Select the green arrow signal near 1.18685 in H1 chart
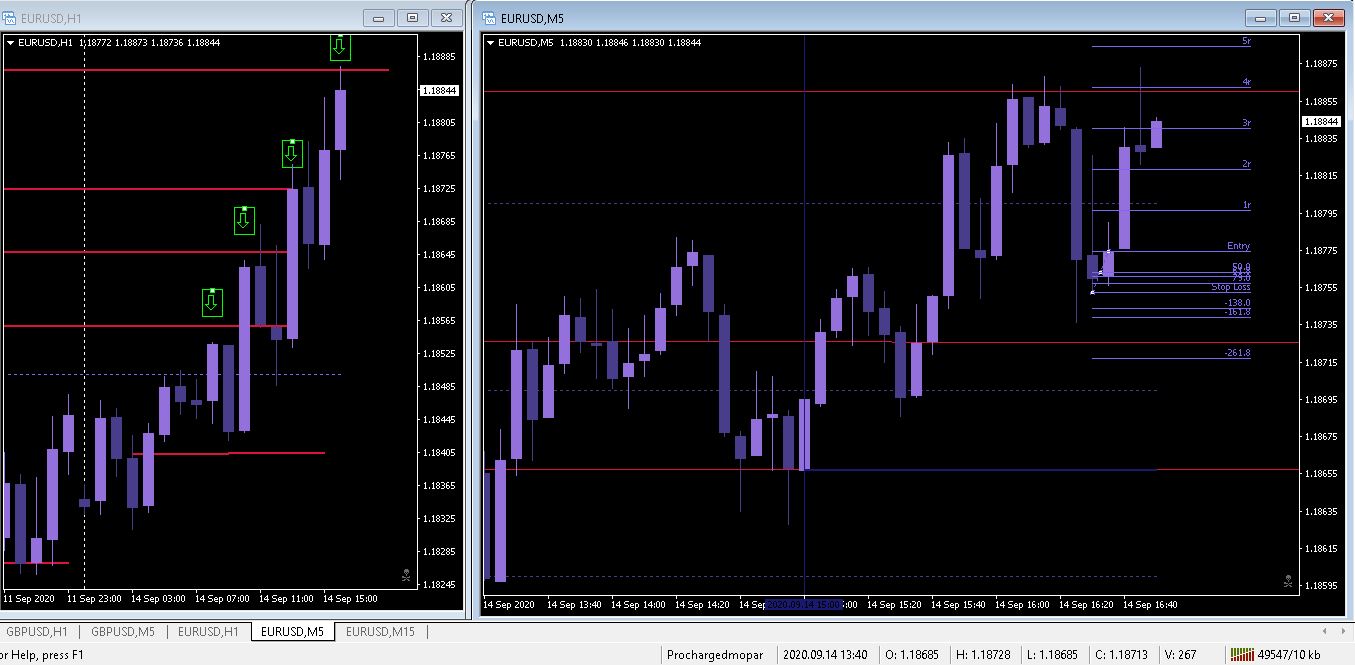Viewport: 1355px width, 665px height. (244, 220)
